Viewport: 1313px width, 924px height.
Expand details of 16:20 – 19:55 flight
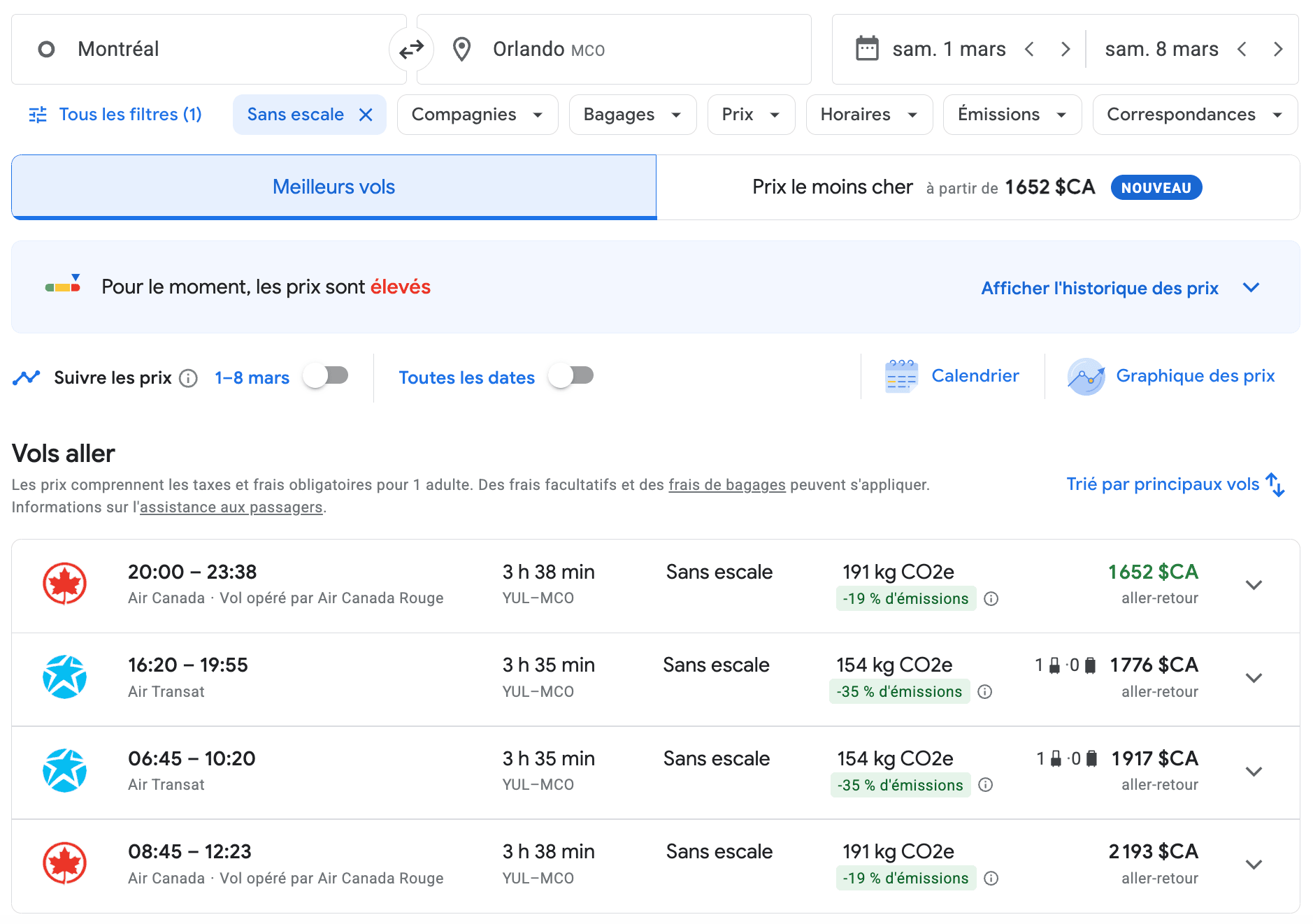coord(1254,678)
